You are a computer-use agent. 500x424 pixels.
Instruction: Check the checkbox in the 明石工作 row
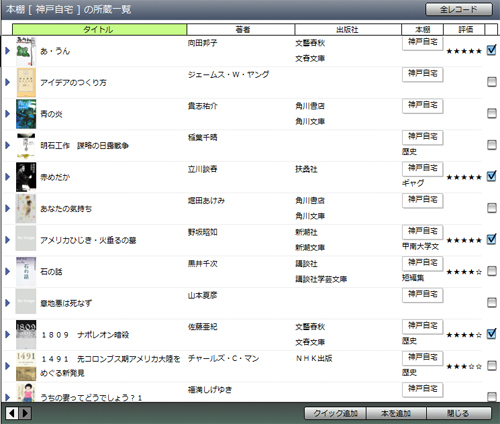coord(492,145)
